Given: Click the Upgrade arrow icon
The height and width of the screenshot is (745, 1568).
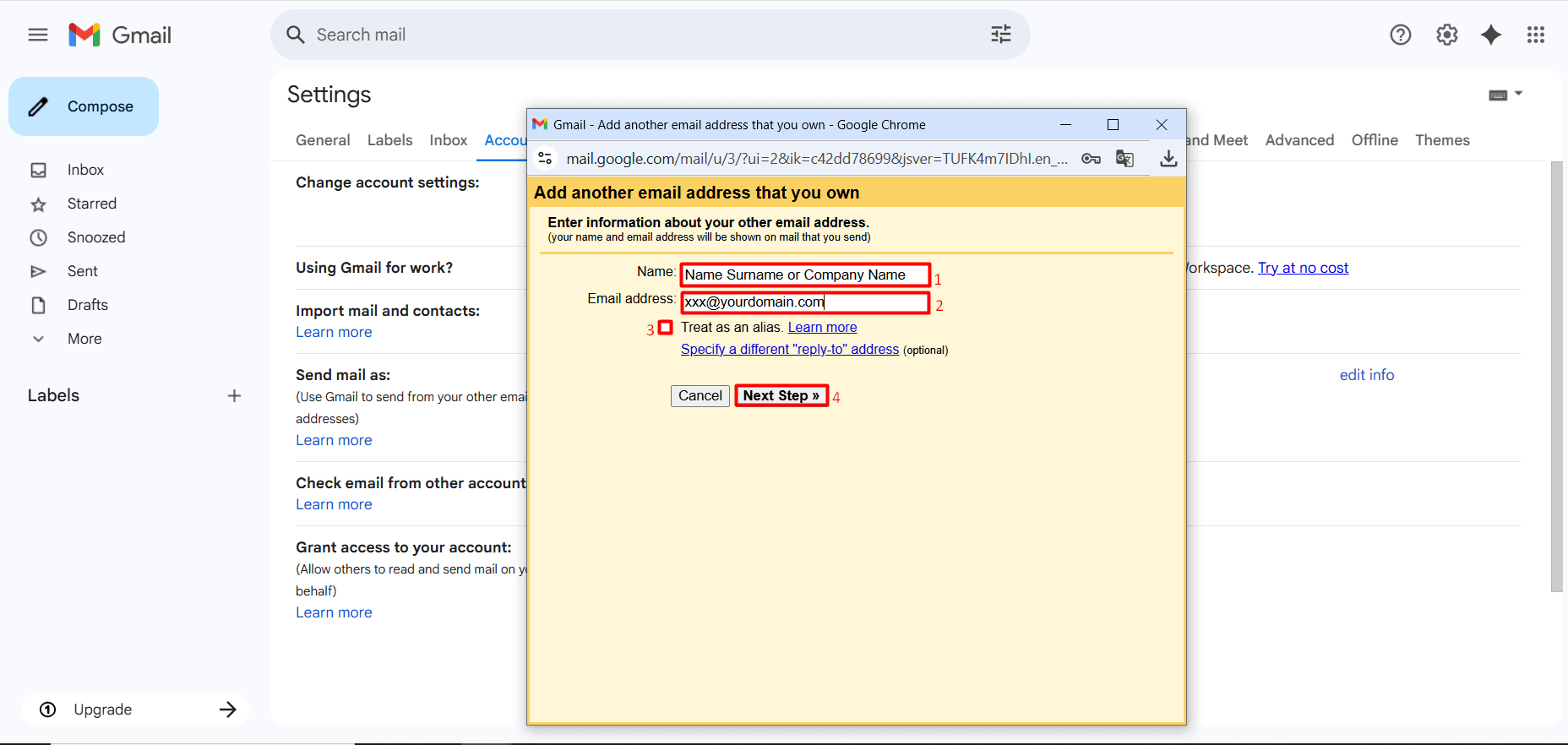Looking at the screenshot, I should point(228,710).
